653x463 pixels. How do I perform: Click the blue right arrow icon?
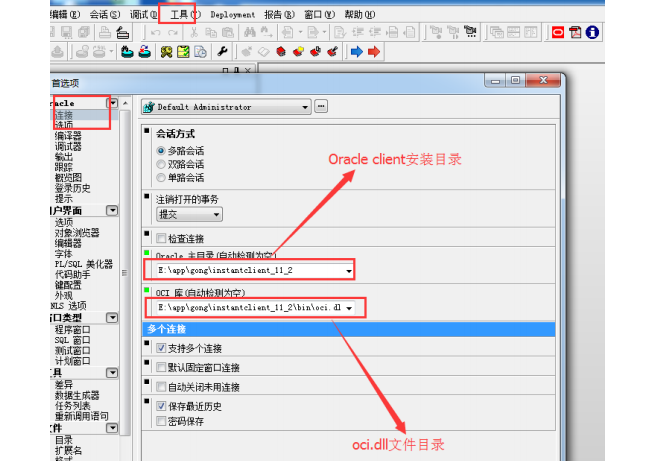click(x=356, y=52)
